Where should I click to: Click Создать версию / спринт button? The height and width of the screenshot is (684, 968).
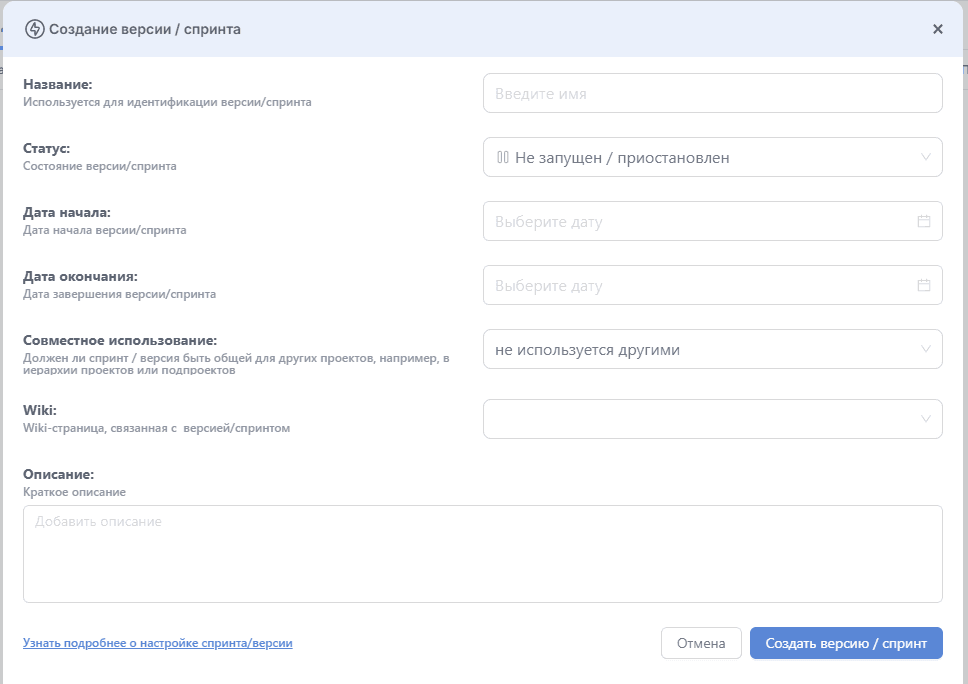846,643
